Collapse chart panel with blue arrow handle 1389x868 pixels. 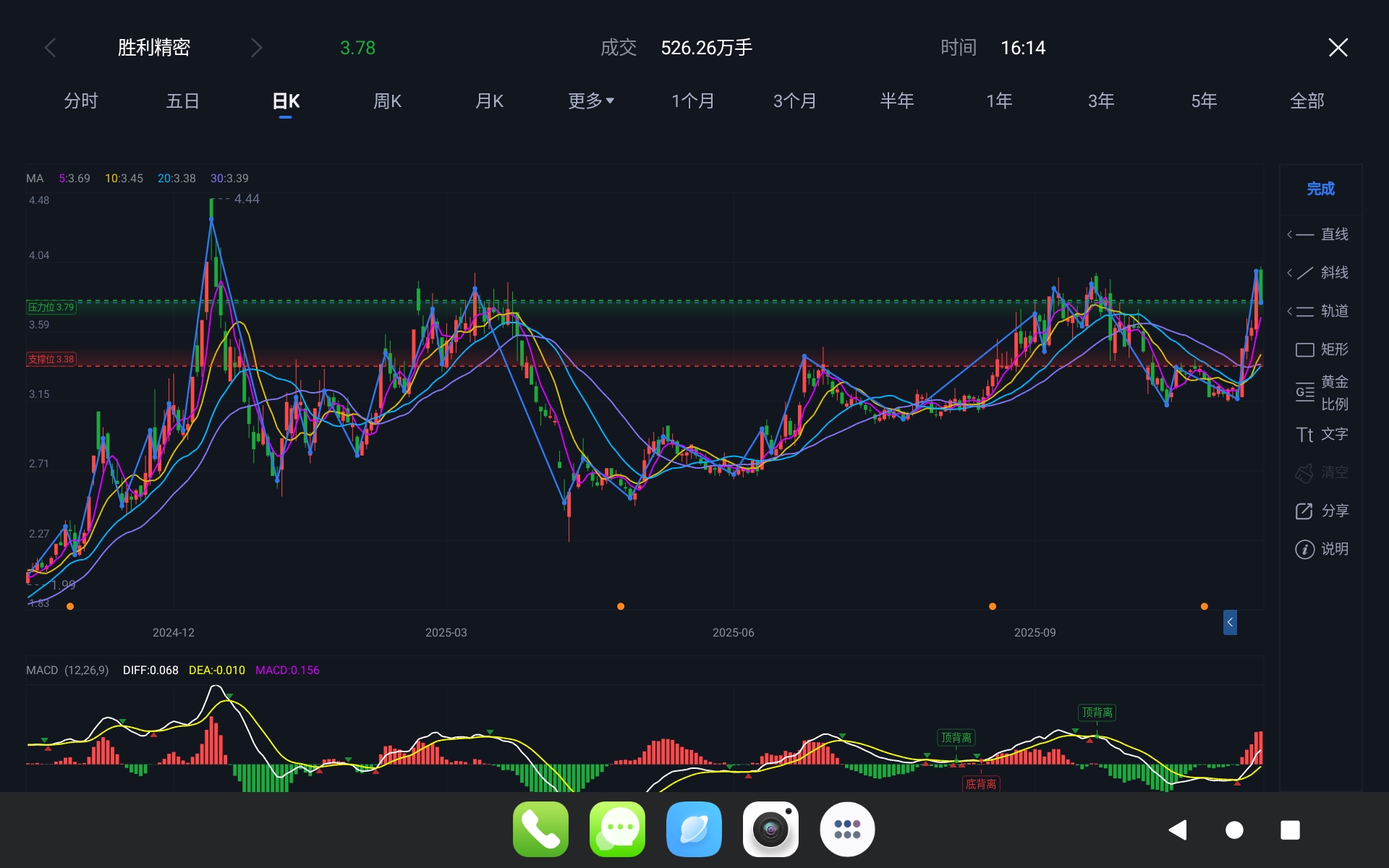point(1229,622)
